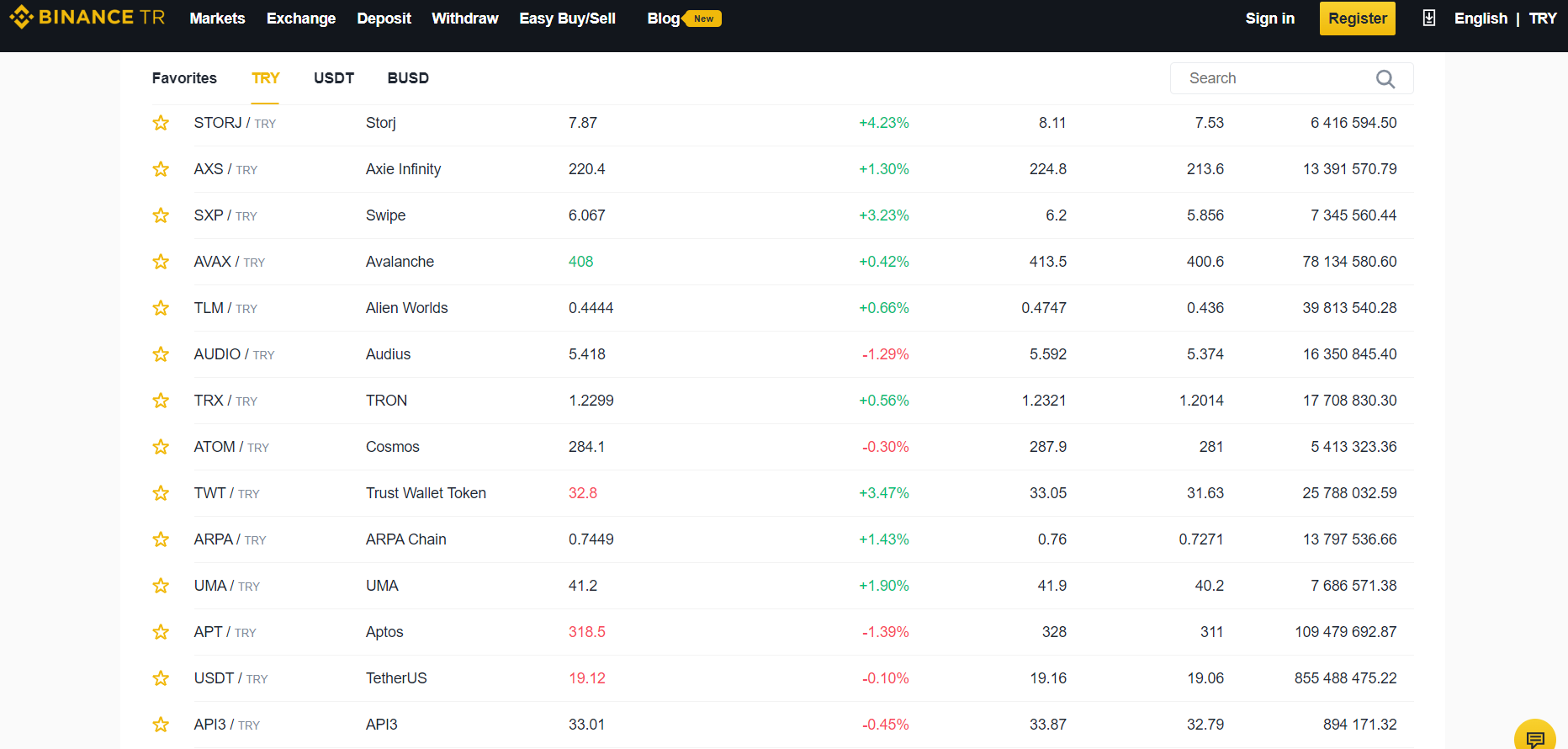
Task: Visit the Blog link
Action: (664, 19)
